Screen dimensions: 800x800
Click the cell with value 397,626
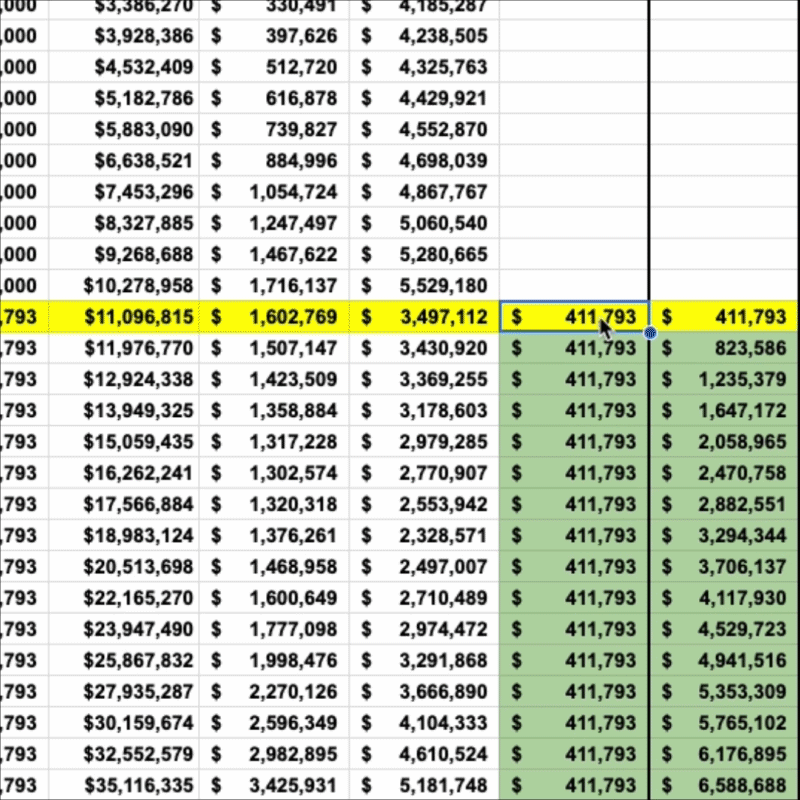(x=274, y=36)
